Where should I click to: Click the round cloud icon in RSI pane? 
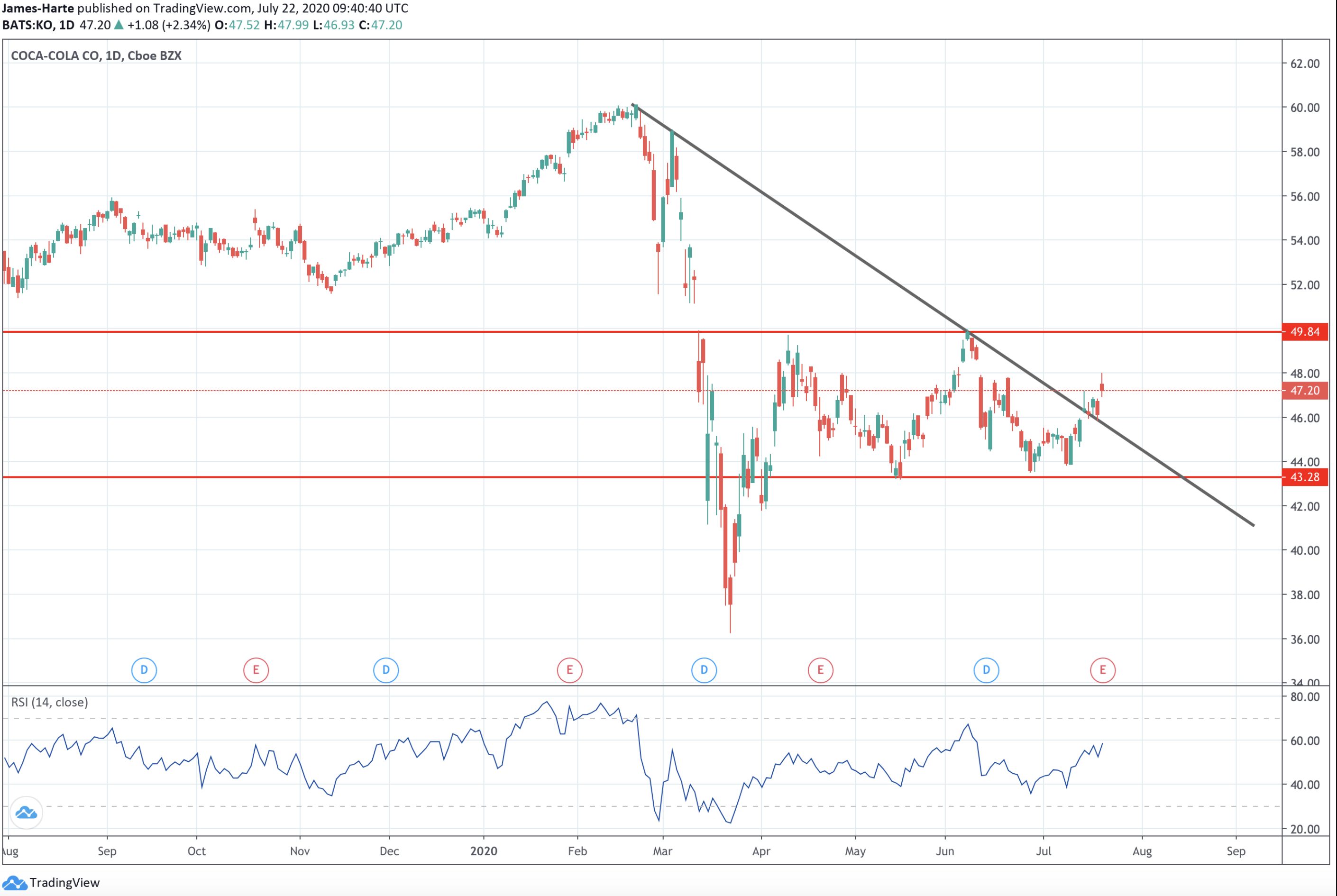(x=26, y=812)
